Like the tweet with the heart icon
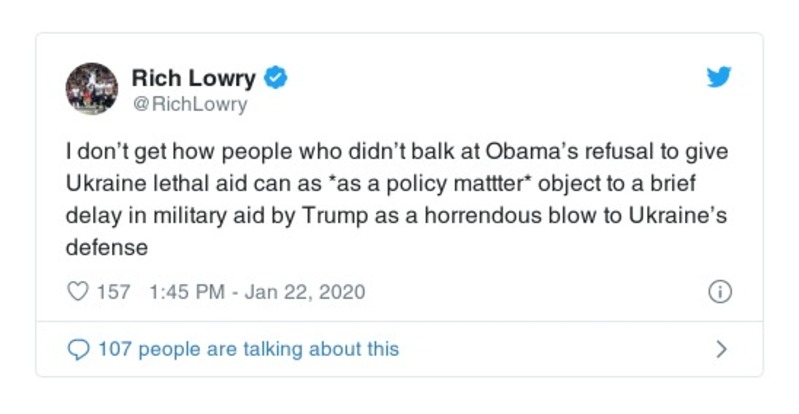799x414 pixels. click(77, 292)
